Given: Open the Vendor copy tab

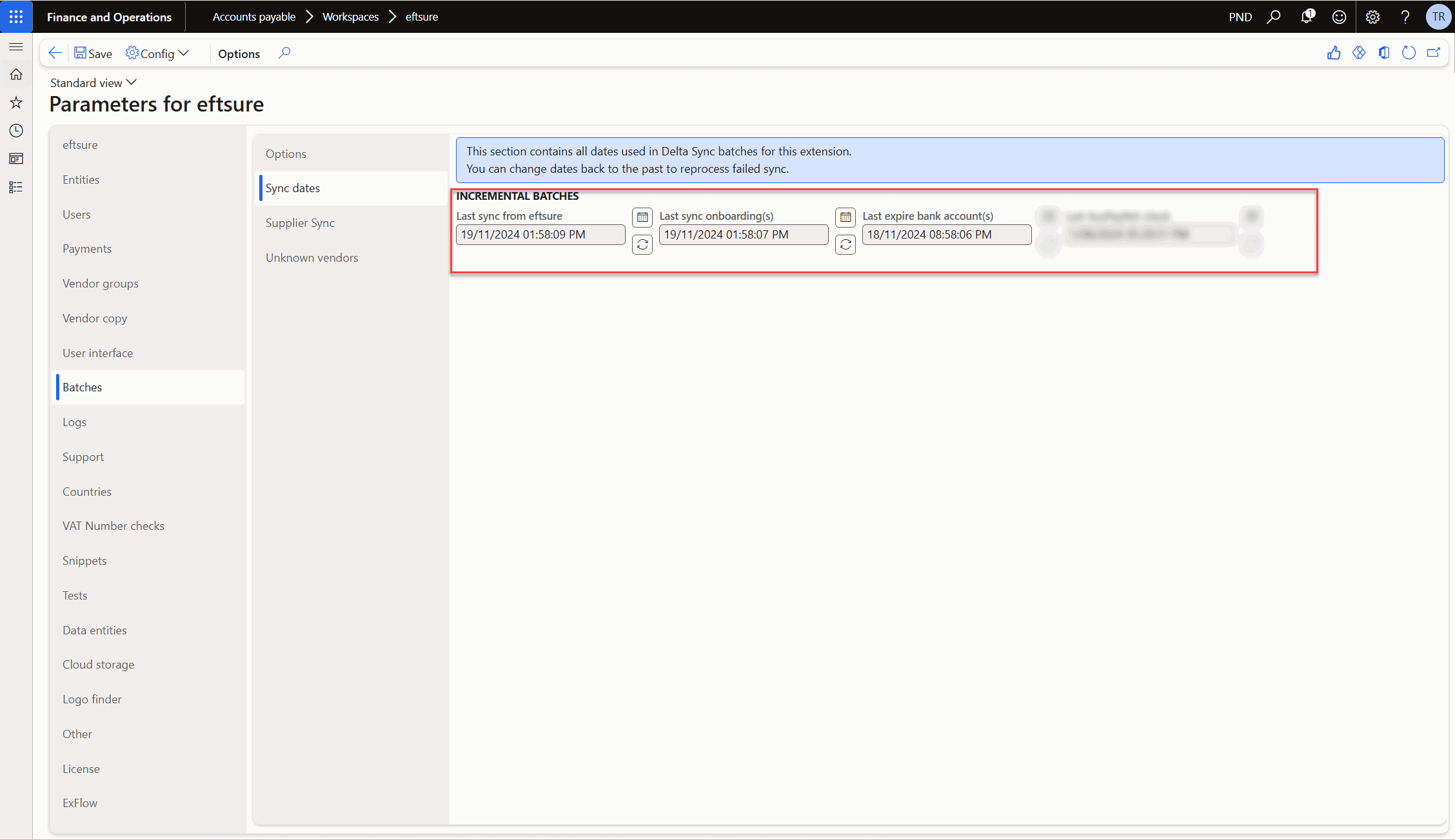Looking at the screenshot, I should (148, 318).
